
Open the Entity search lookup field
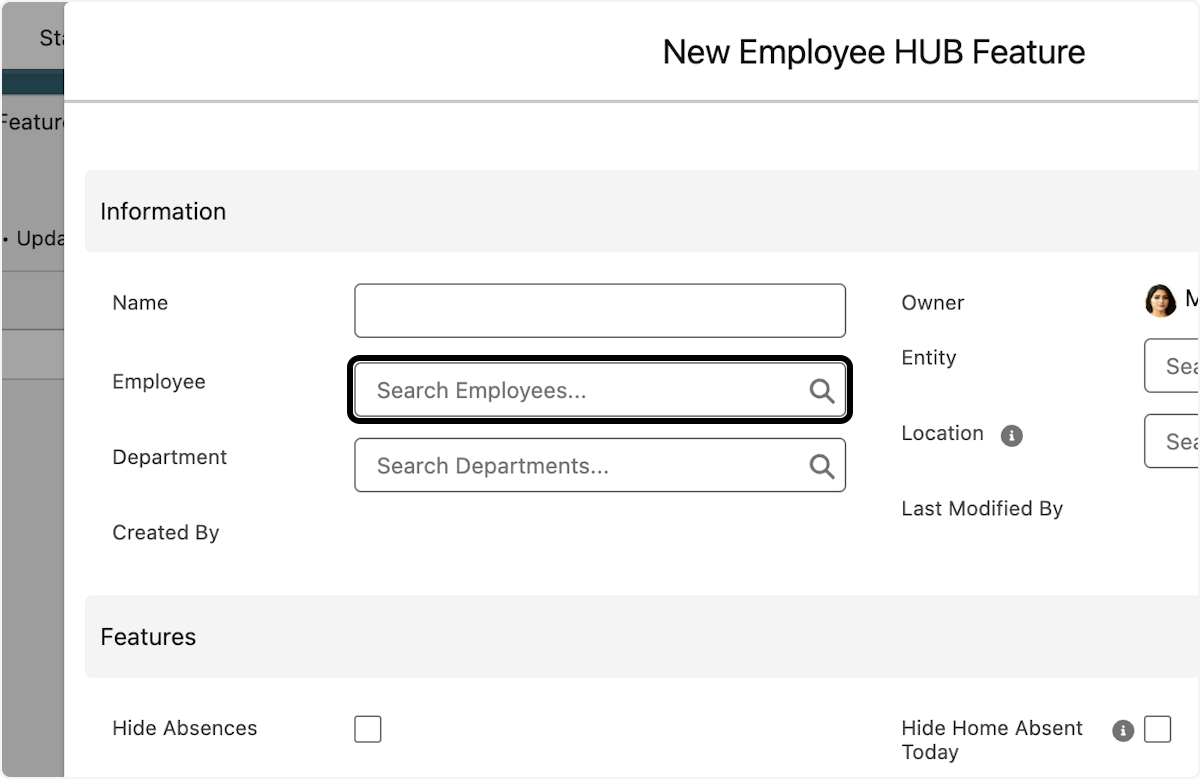[1180, 365]
